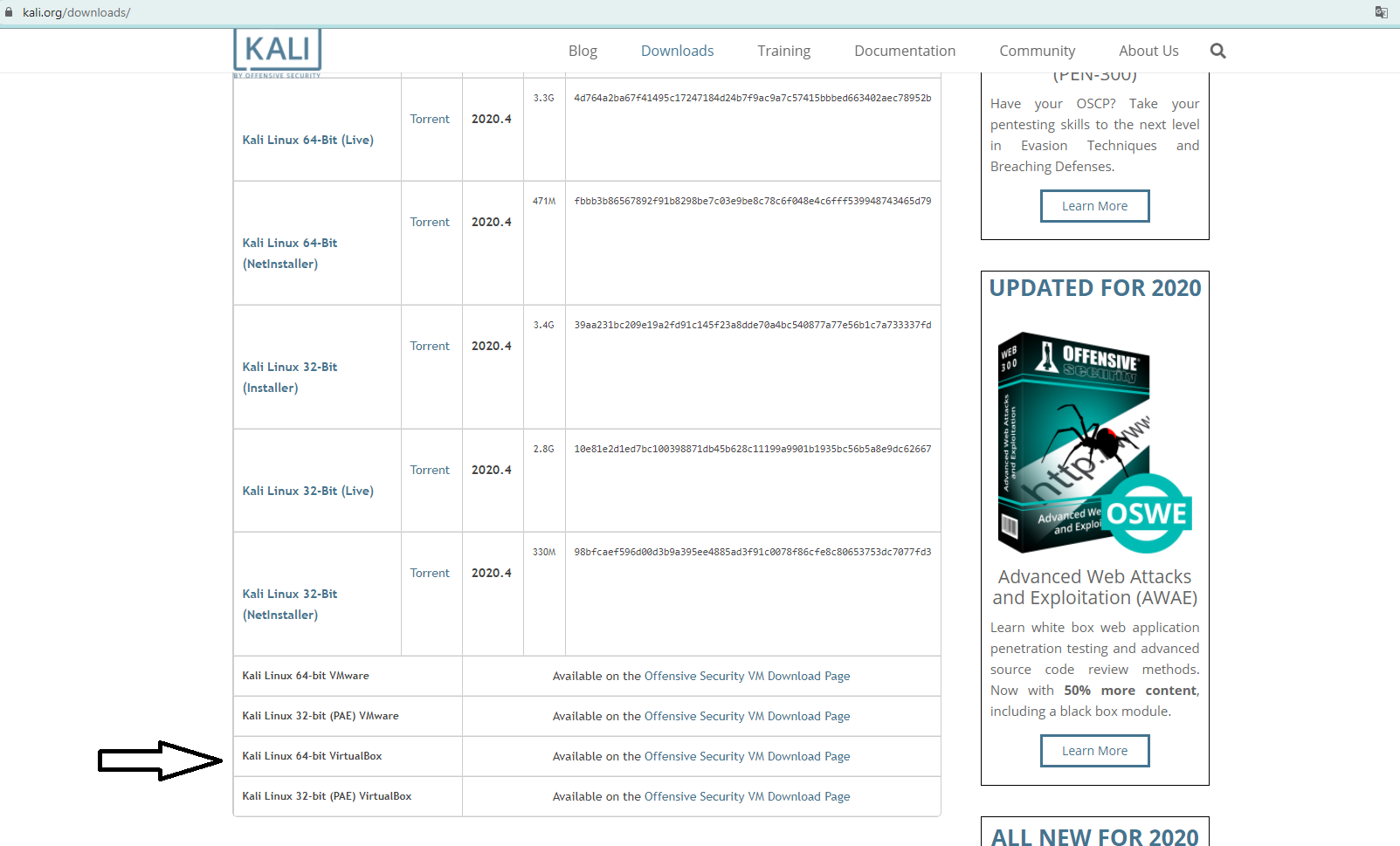
Task: Open the Community menu item
Action: 1037,51
